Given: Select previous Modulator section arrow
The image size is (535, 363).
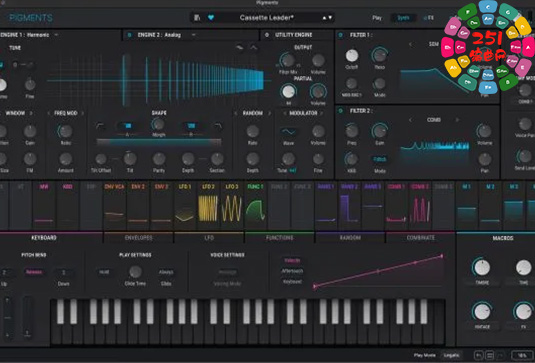Looking at the screenshot, I should click(285, 113).
